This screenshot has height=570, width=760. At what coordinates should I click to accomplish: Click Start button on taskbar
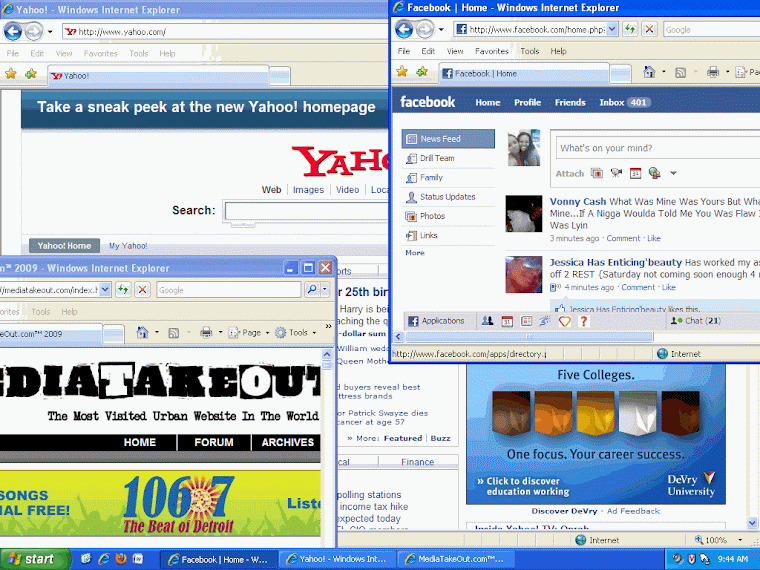[x=34, y=559]
